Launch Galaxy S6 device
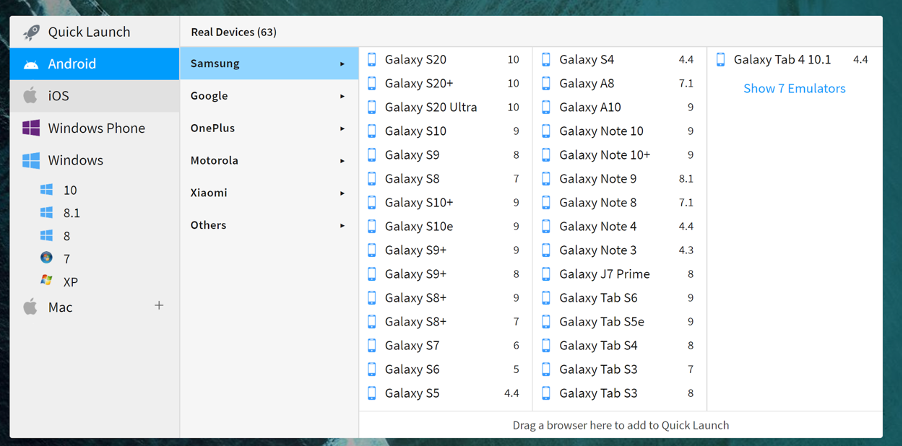Screen dimensions: 902x446 pos(444,369)
